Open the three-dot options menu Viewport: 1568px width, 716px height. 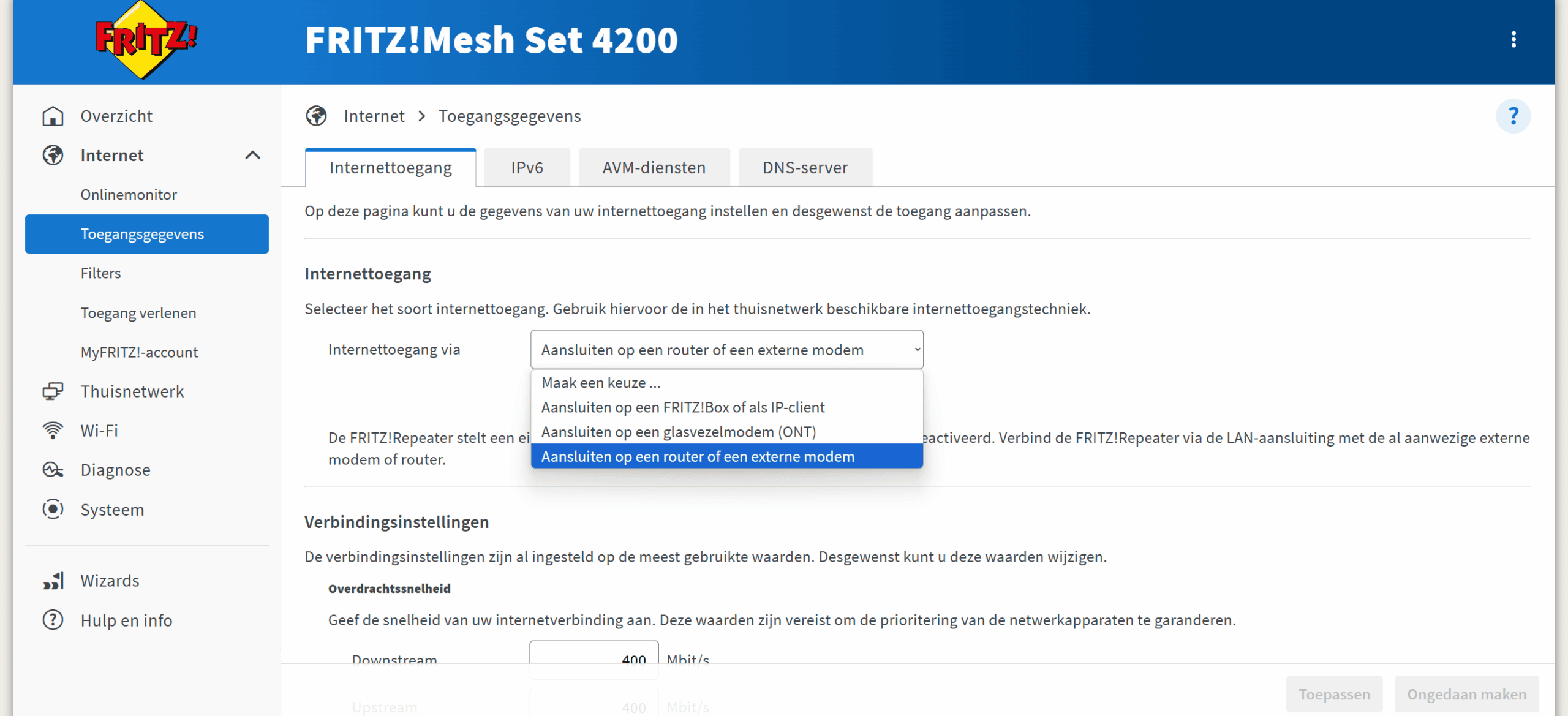1513,40
